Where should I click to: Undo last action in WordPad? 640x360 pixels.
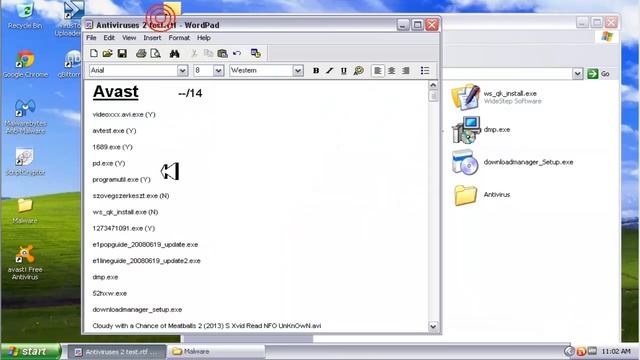237,53
